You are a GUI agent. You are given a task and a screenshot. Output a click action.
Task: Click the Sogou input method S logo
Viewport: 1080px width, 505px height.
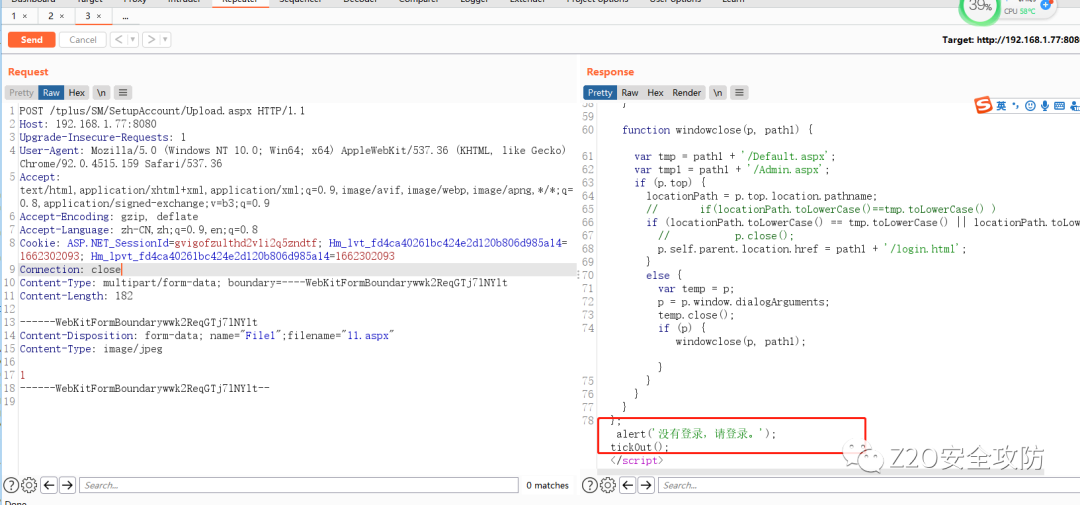click(x=982, y=105)
